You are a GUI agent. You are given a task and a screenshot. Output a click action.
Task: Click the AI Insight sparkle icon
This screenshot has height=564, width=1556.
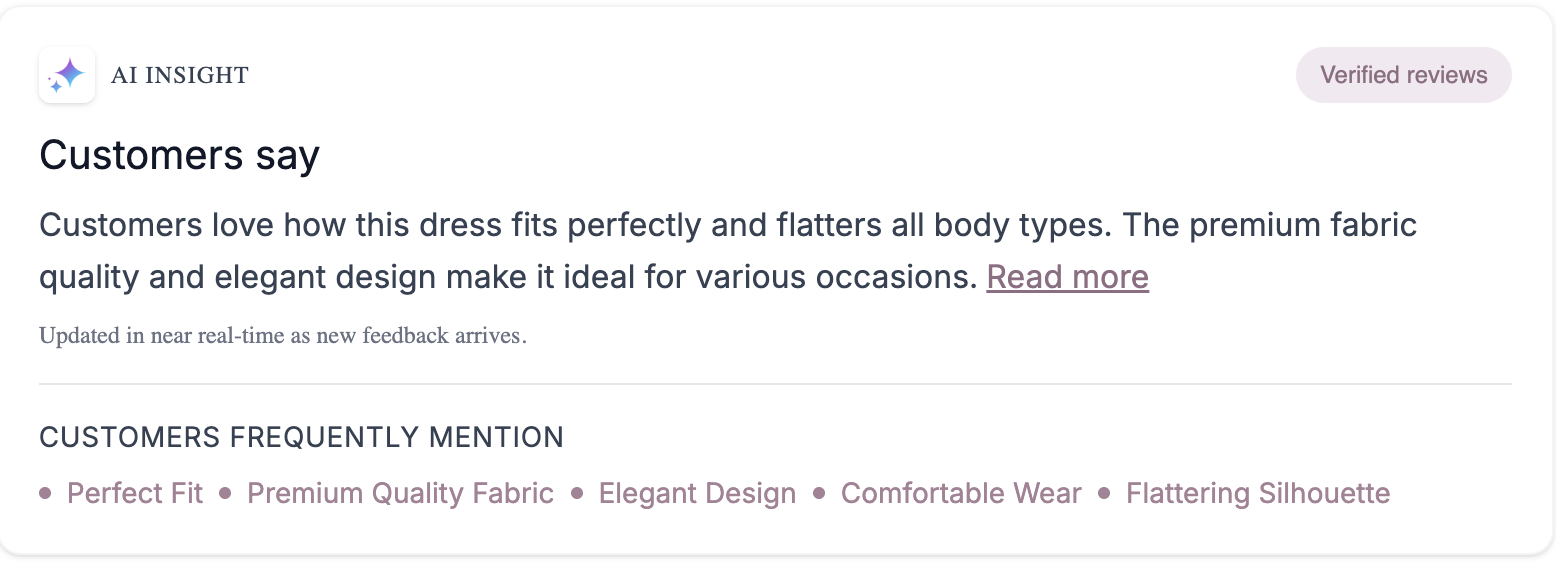67,75
